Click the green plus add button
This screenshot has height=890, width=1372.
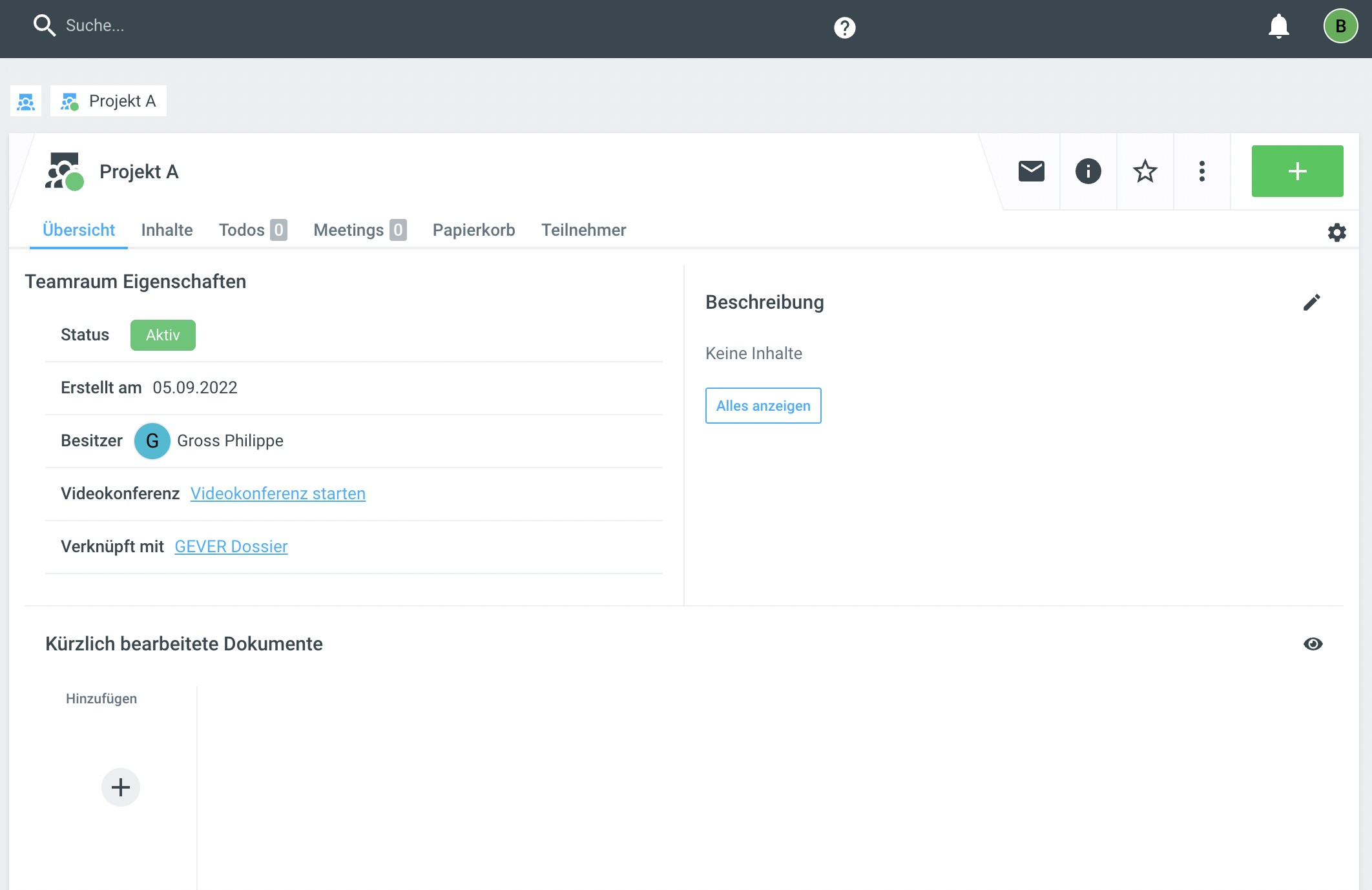tap(1297, 171)
